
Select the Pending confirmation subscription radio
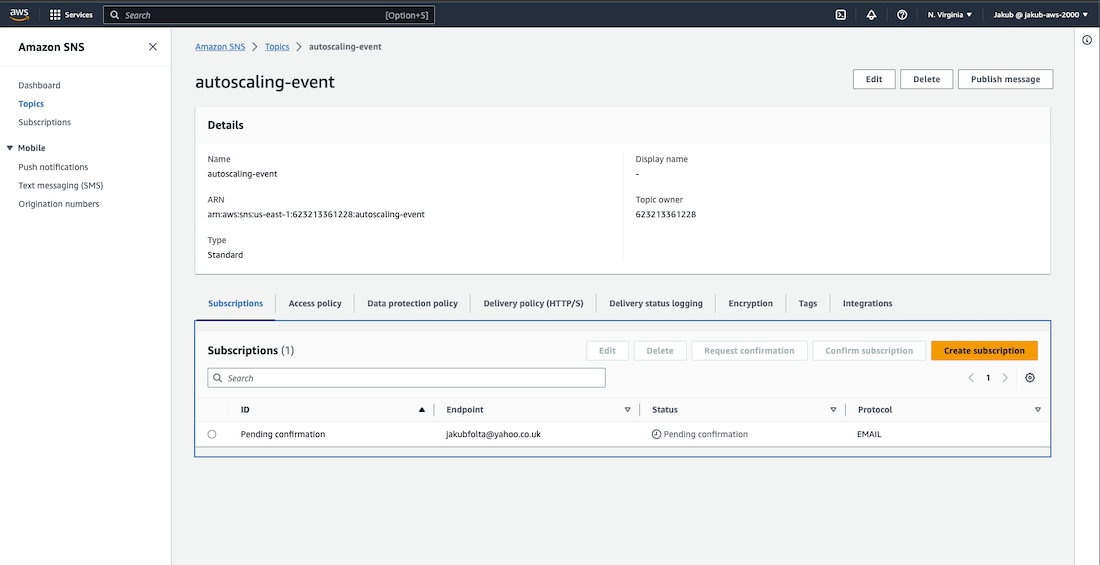pos(212,434)
